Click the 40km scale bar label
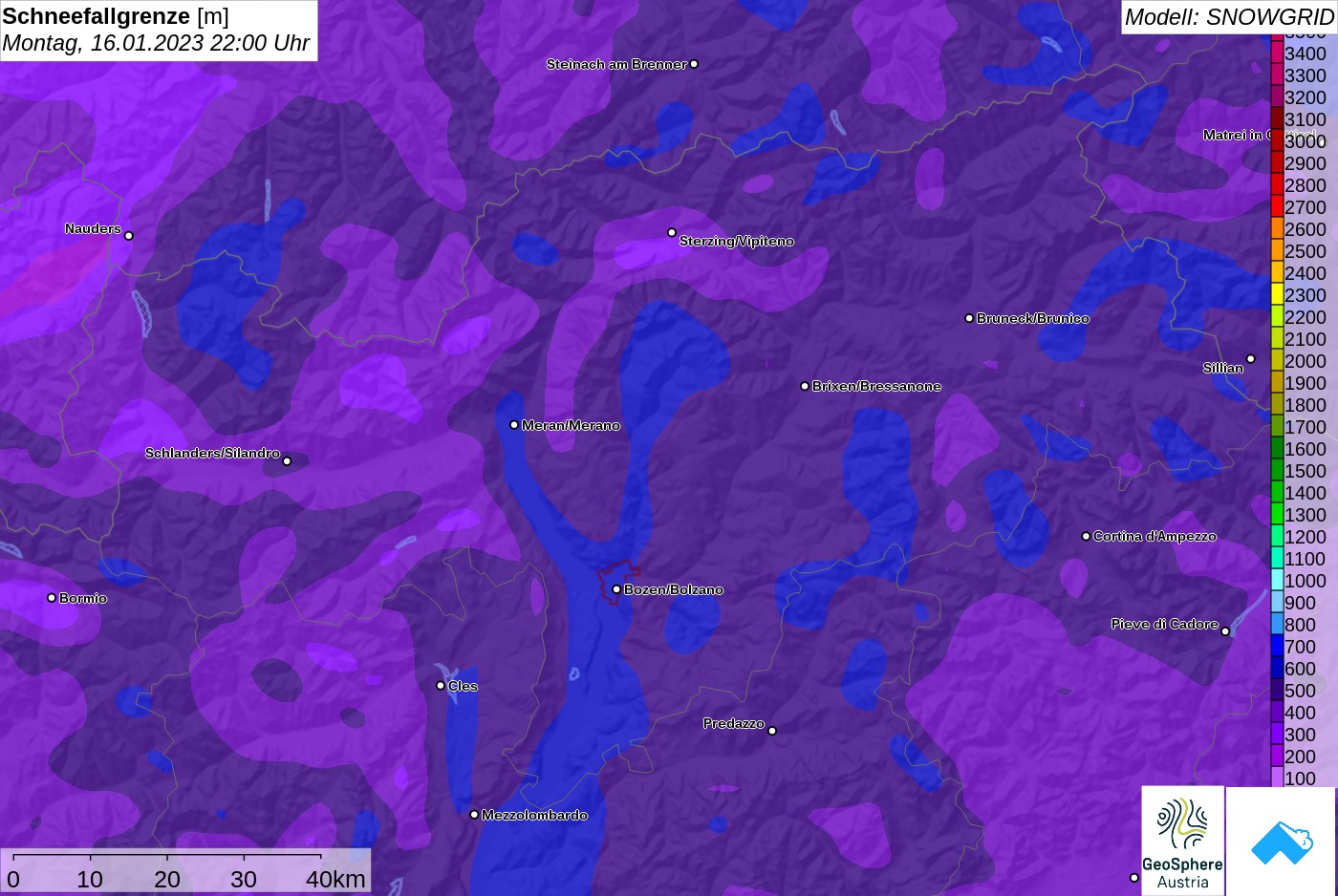Screen dimensions: 1338x896 (335, 879)
